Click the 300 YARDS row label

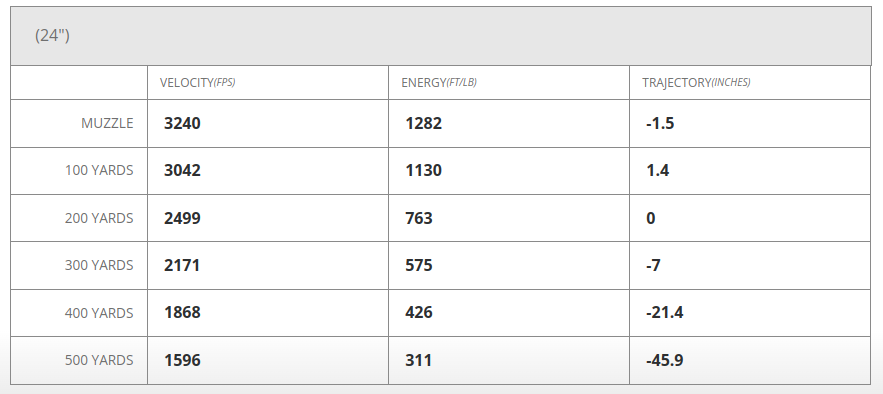point(99,265)
